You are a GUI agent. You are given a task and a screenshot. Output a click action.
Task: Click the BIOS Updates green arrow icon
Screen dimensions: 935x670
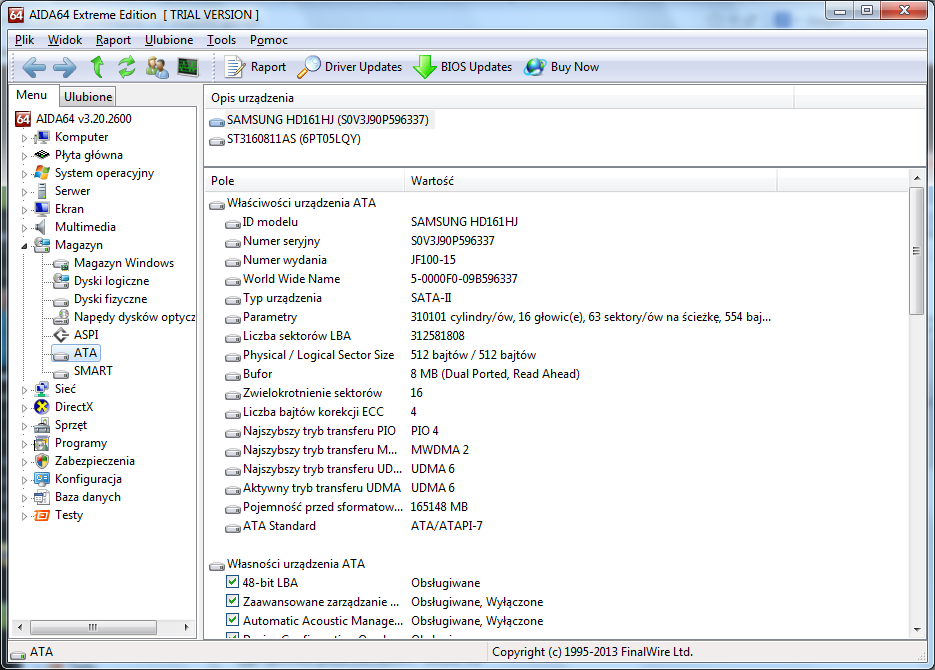coord(425,67)
